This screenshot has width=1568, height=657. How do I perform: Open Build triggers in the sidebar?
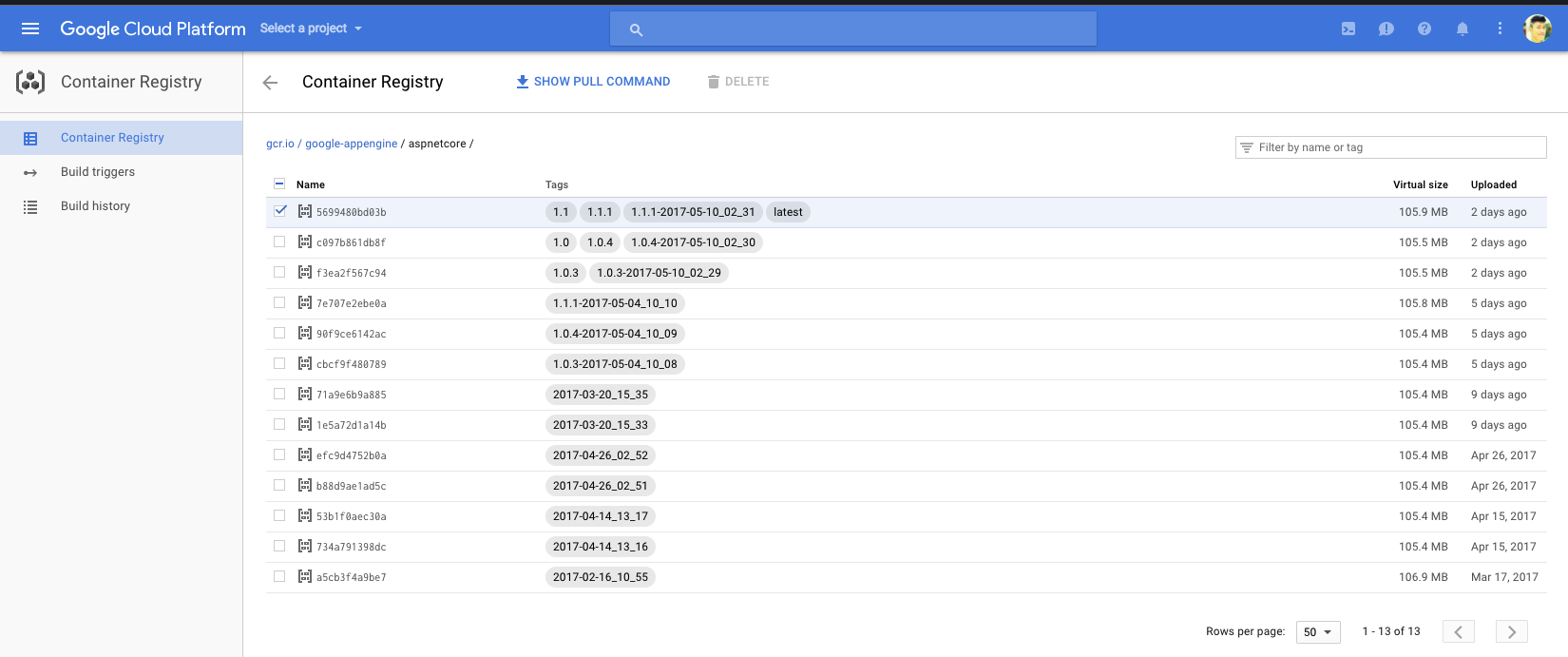coord(98,172)
